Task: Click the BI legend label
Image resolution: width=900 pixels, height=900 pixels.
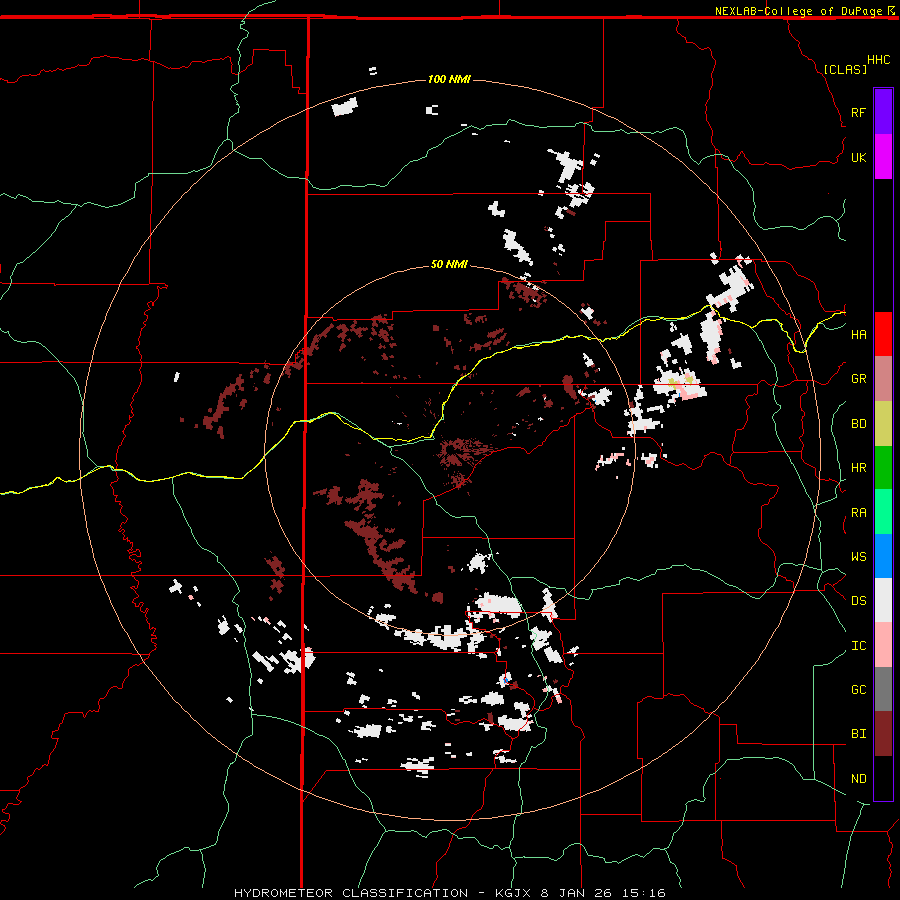Action: click(858, 734)
